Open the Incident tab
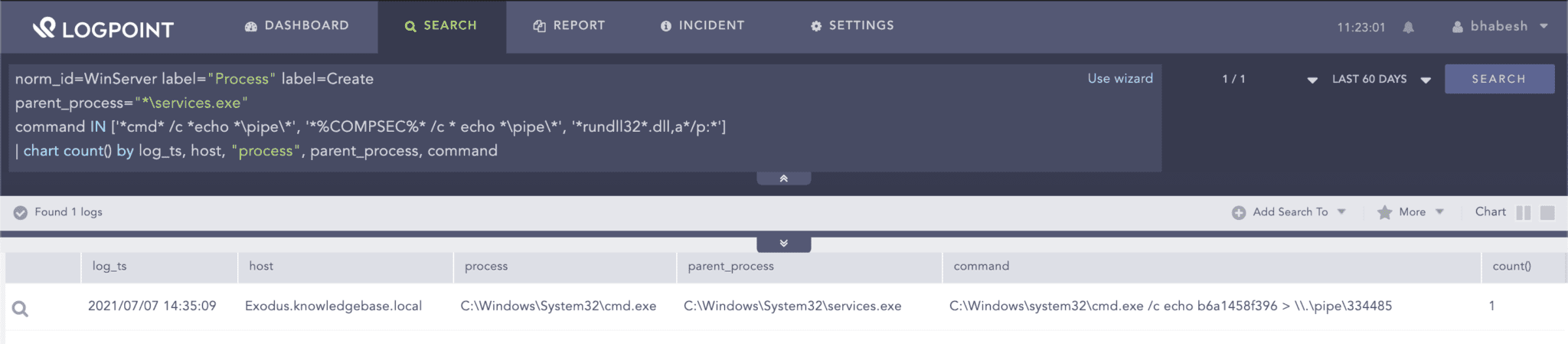 click(702, 26)
